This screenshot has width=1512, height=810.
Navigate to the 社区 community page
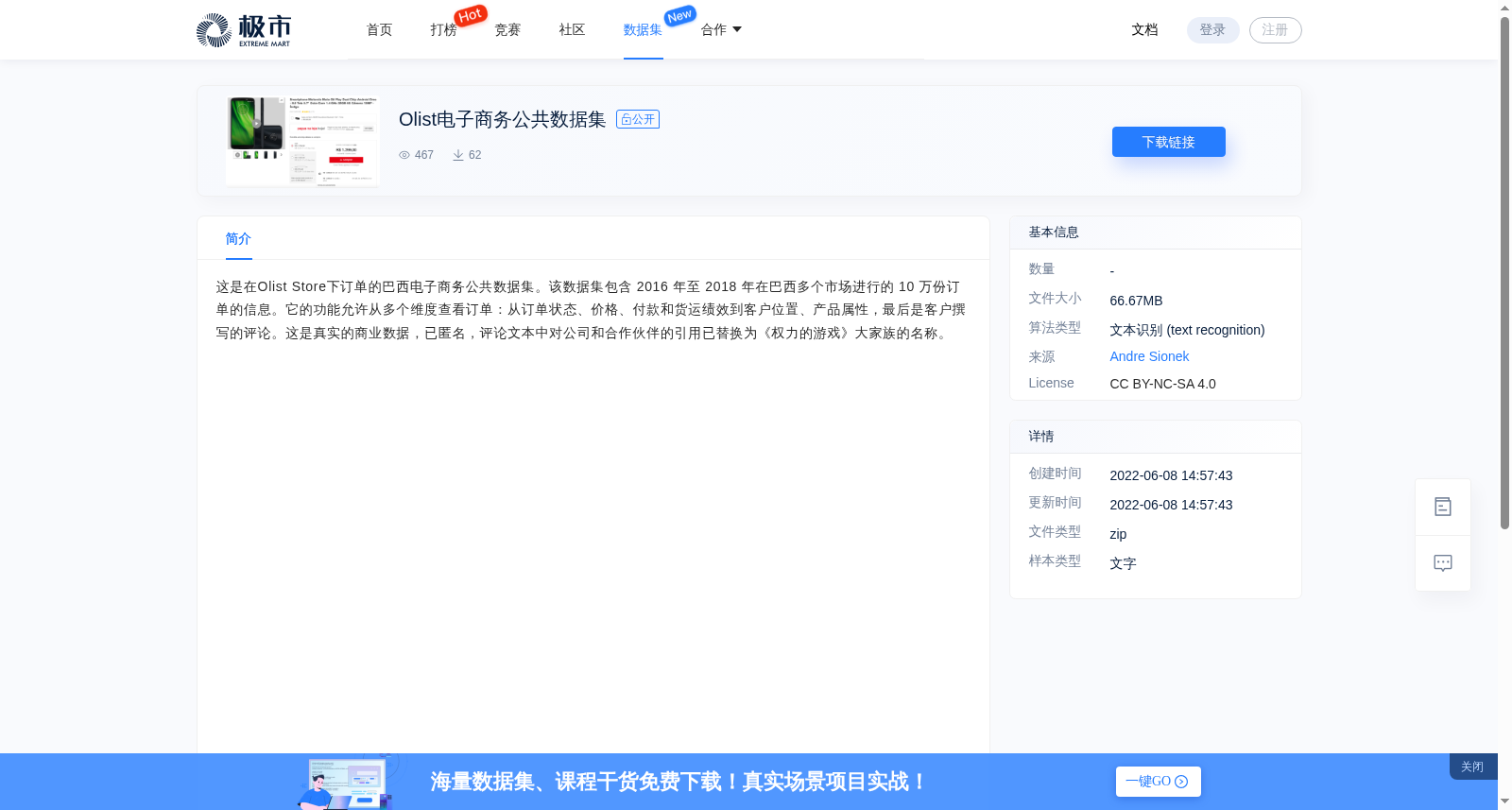pyautogui.click(x=572, y=30)
